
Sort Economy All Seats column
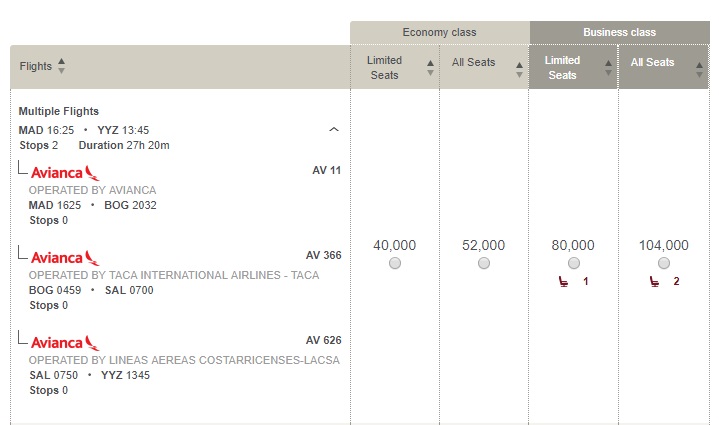pyautogui.click(x=519, y=68)
